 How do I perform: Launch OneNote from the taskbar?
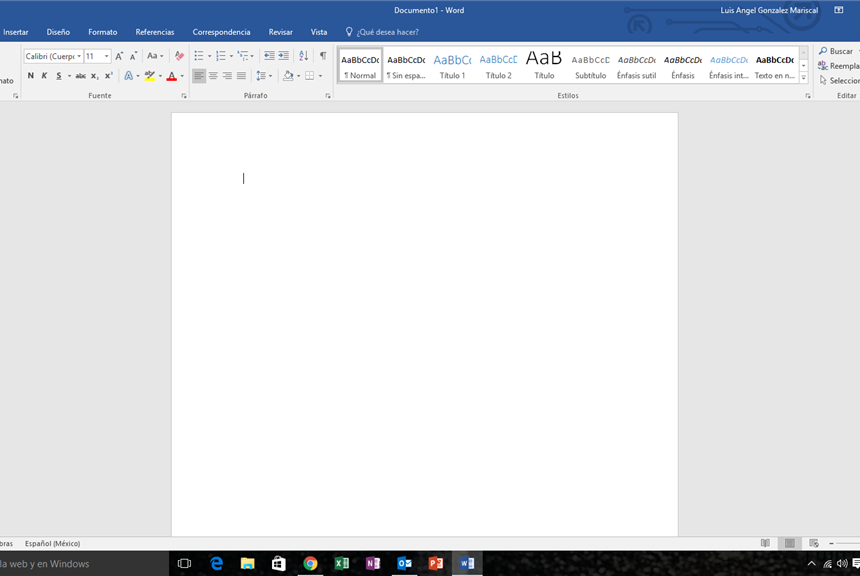point(373,563)
